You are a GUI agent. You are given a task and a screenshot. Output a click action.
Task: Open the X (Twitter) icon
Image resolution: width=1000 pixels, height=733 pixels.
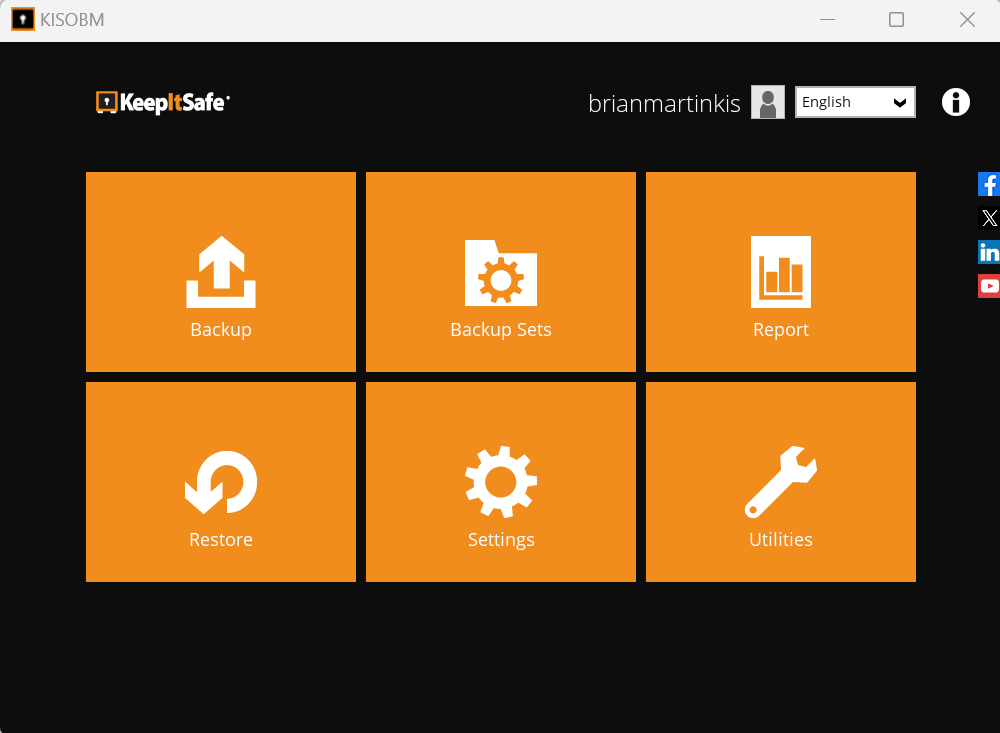(x=989, y=218)
